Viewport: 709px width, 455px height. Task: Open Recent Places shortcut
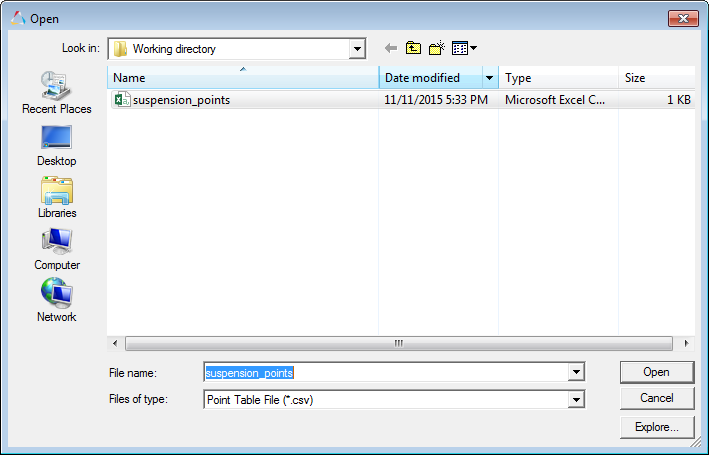point(57,92)
